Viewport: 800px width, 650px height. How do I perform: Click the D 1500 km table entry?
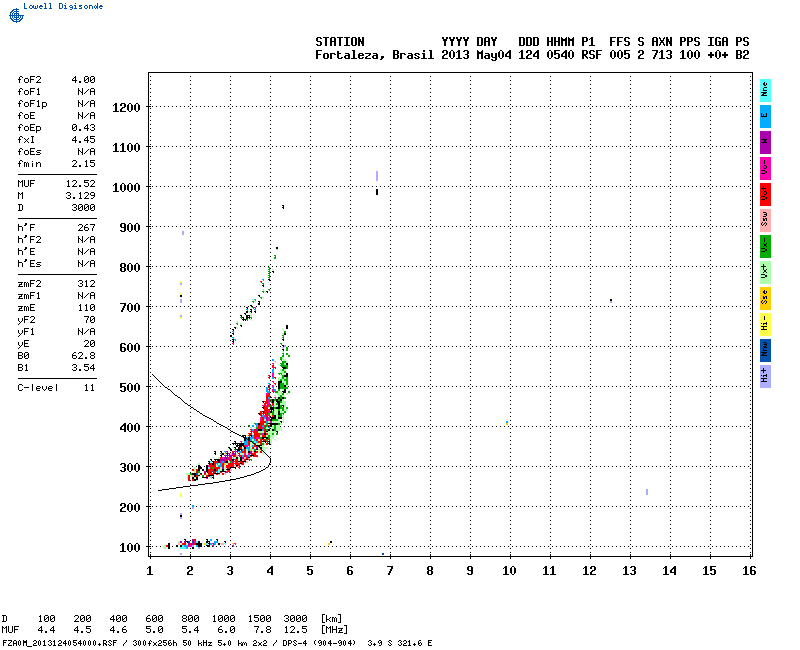[x=259, y=619]
